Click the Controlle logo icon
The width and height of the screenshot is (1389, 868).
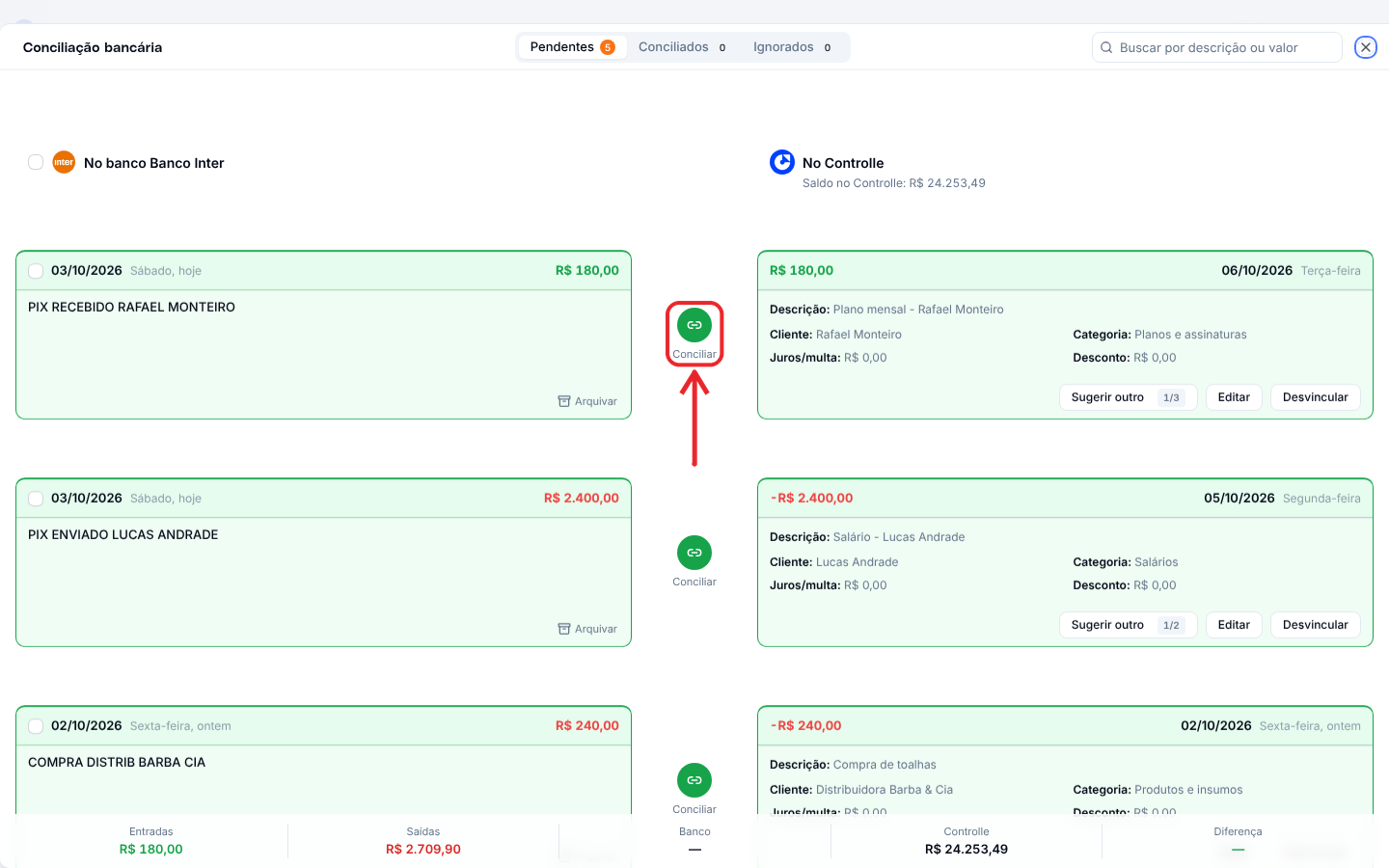click(782, 162)
